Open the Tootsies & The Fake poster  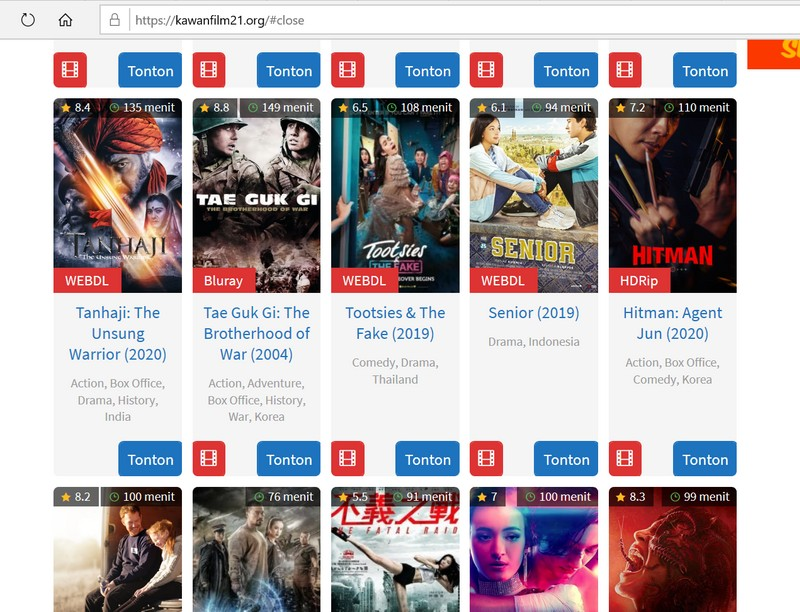click(x=395, y=195)
